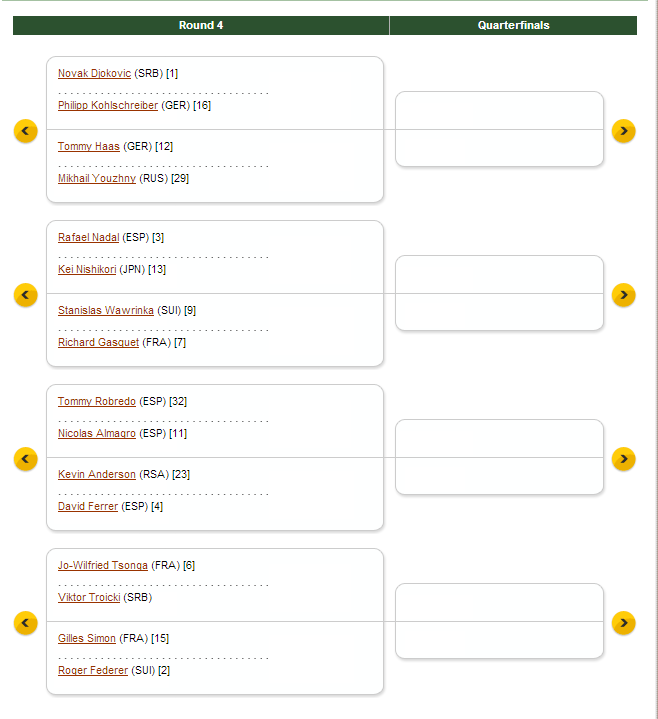658x719 pixels.
Task: Click the right arrow beside the third quarterfinal box
Action: (x=623, y=459)
